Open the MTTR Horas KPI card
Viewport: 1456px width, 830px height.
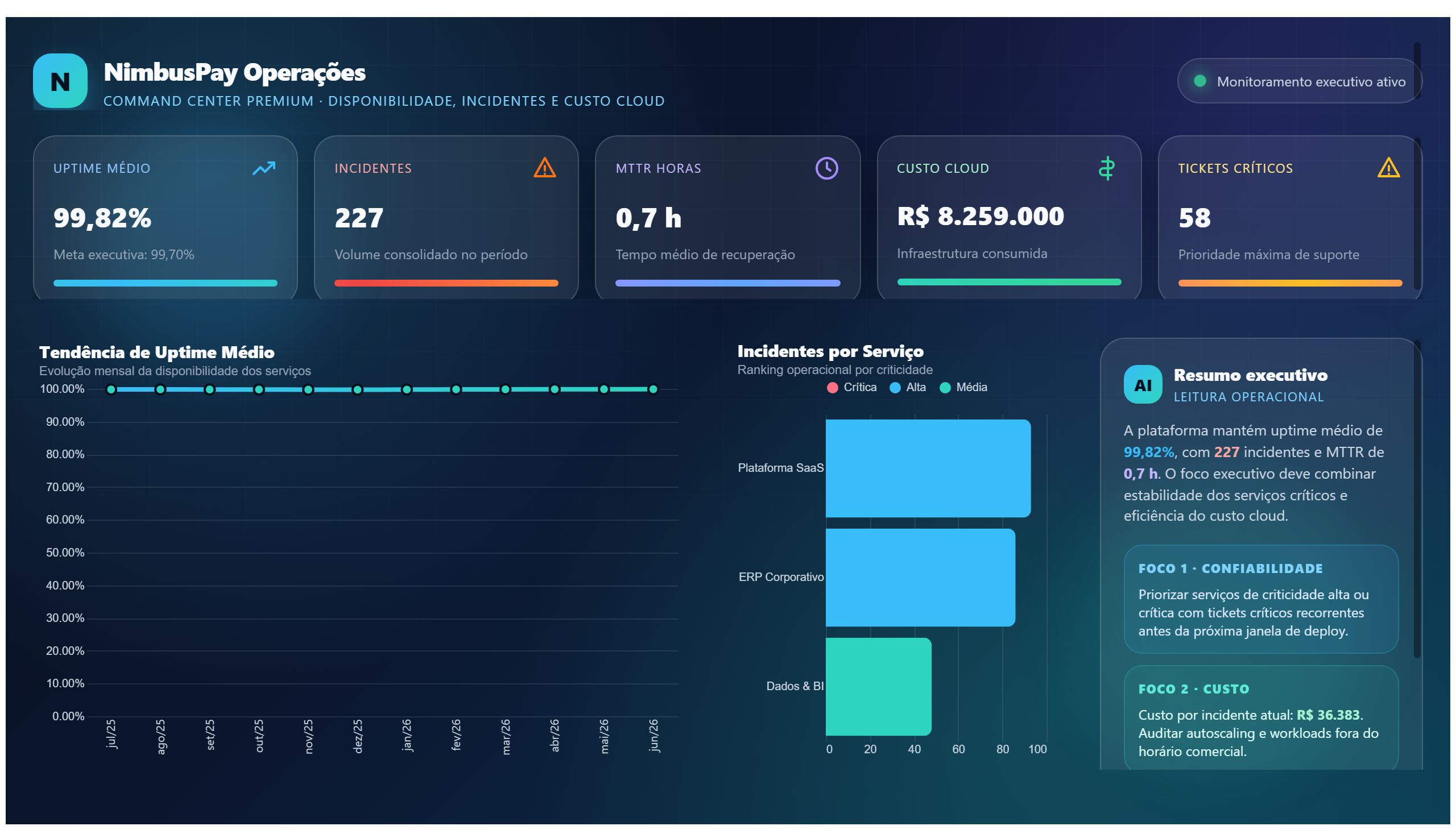(727, 217)
